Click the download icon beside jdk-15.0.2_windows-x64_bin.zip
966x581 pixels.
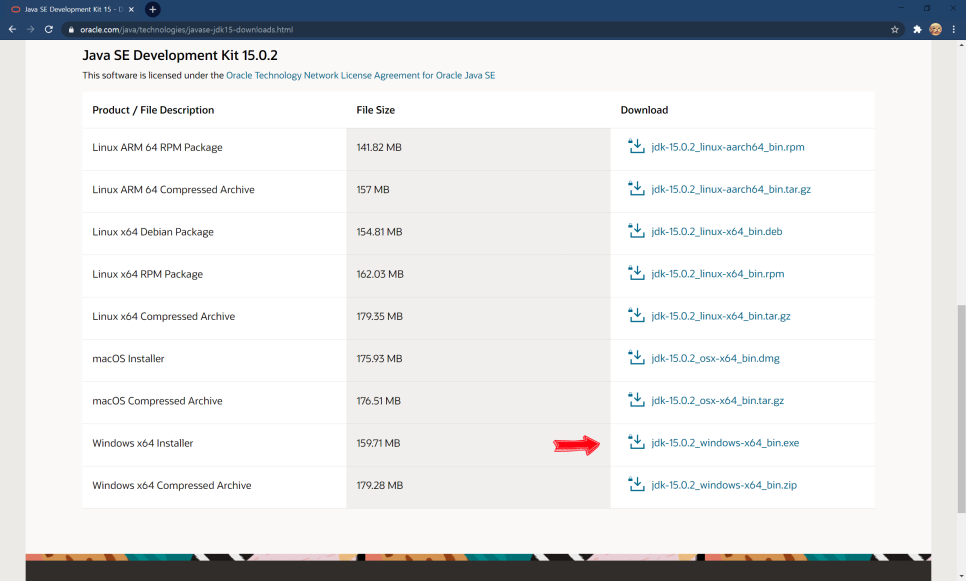636,484
